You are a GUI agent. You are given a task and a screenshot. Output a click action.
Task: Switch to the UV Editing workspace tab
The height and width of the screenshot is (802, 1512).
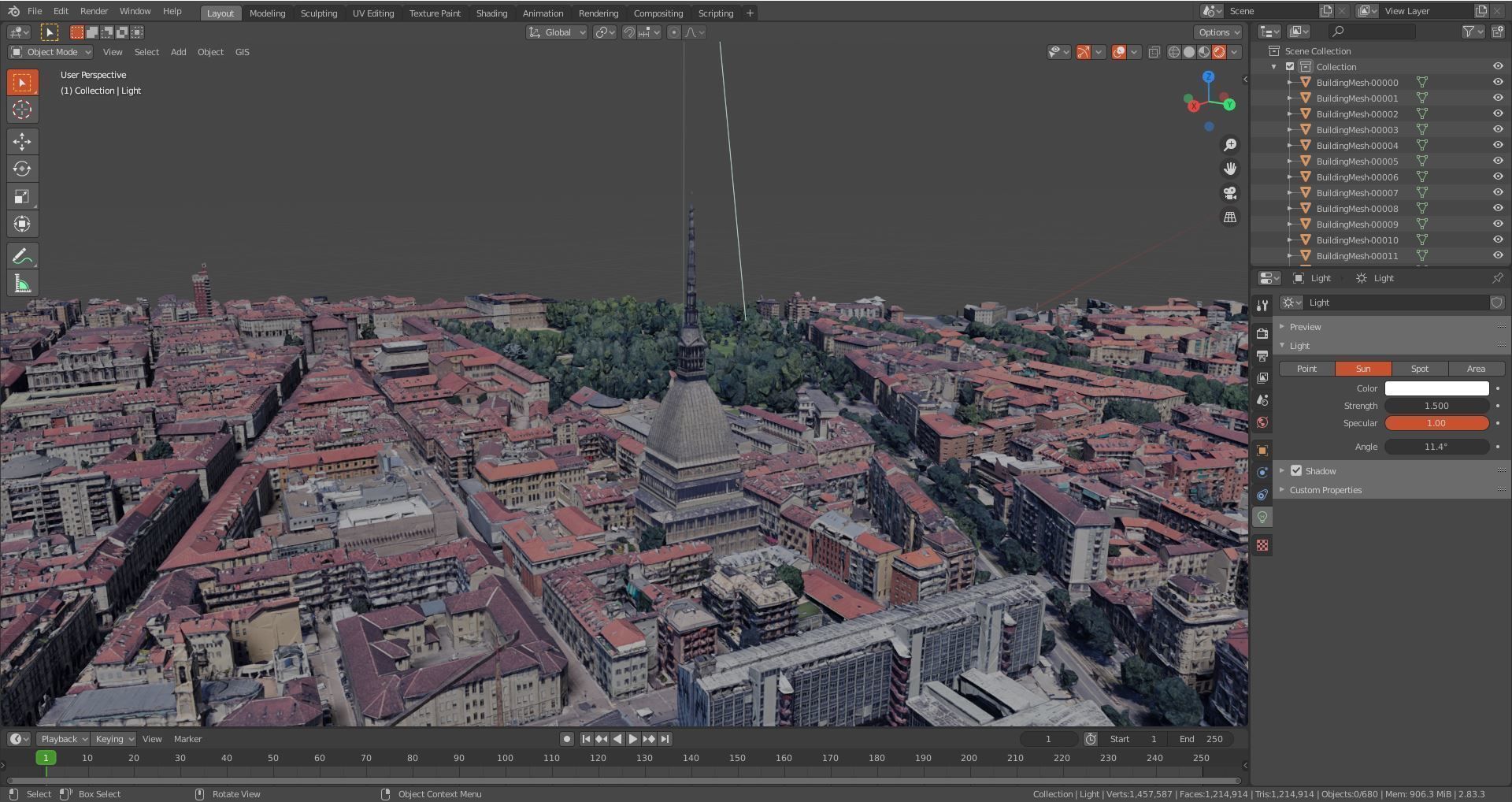pyautogui.click(x=373, y=13)
